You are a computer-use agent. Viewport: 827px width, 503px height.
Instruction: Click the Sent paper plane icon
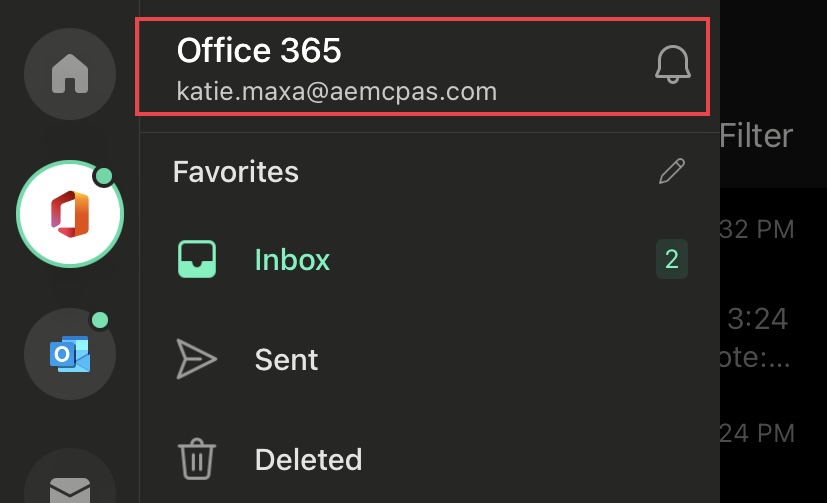196,359
